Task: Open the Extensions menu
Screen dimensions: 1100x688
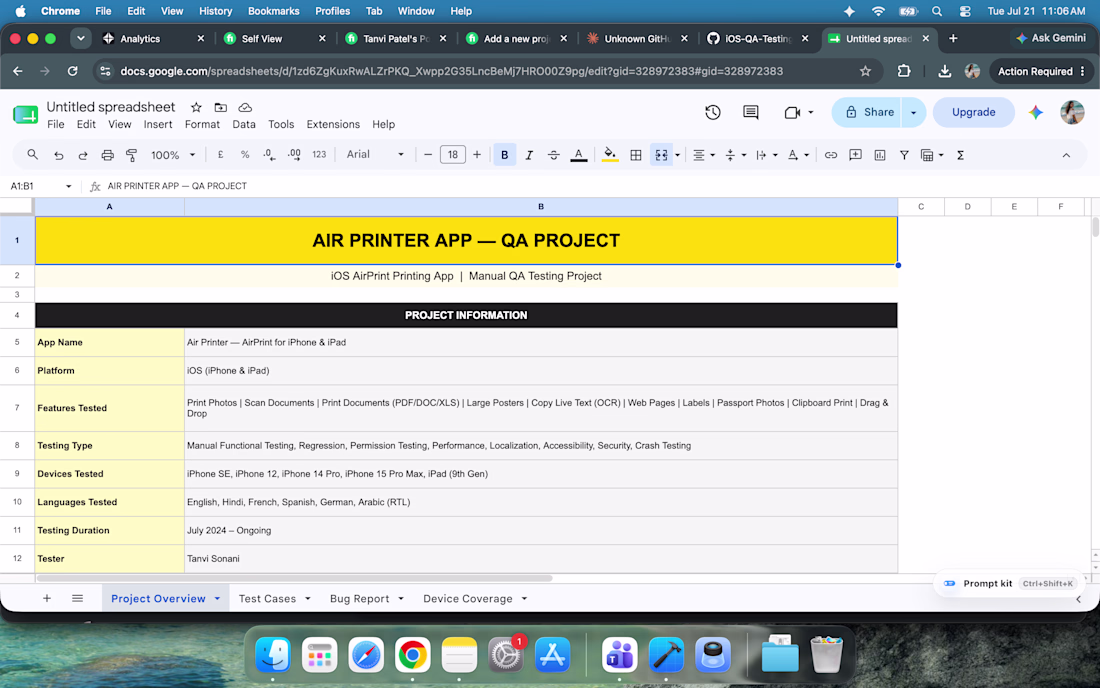Action: coord(333,124)
